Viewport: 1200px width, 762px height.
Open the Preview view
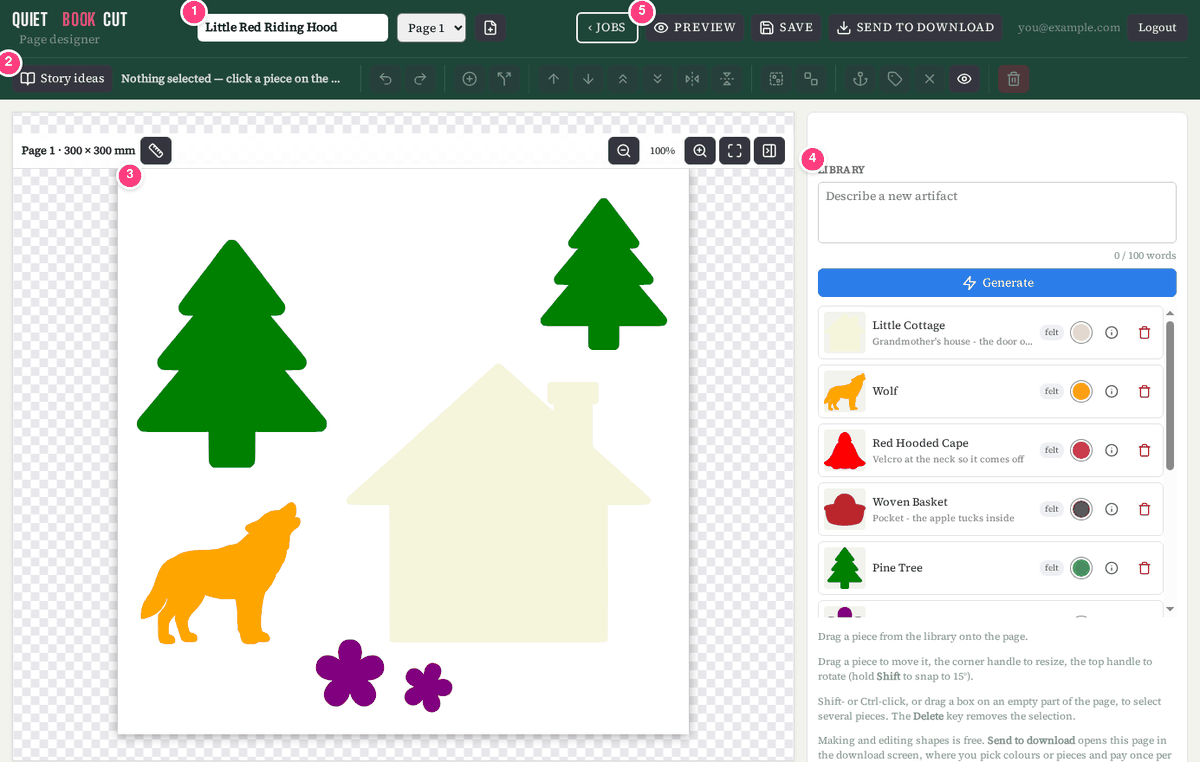click(x=695, y=28)
